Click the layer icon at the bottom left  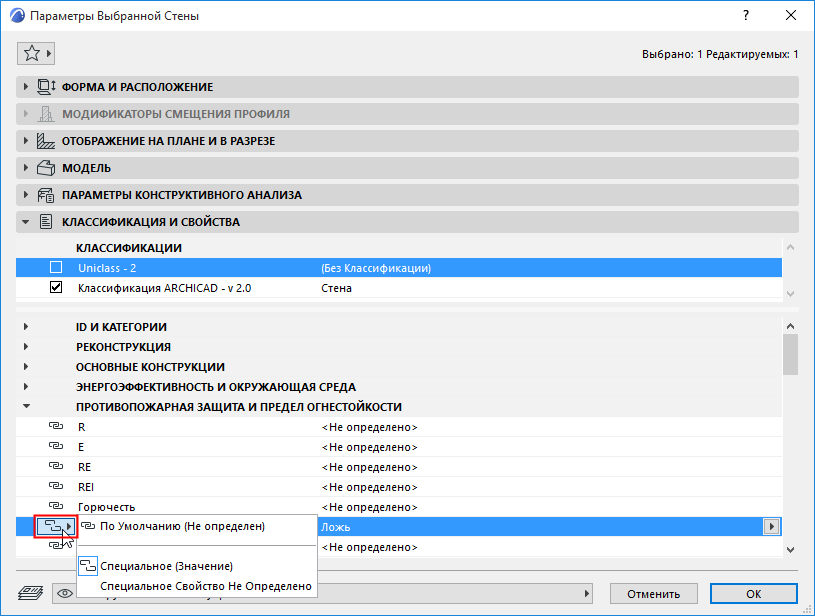click(31, 593)
